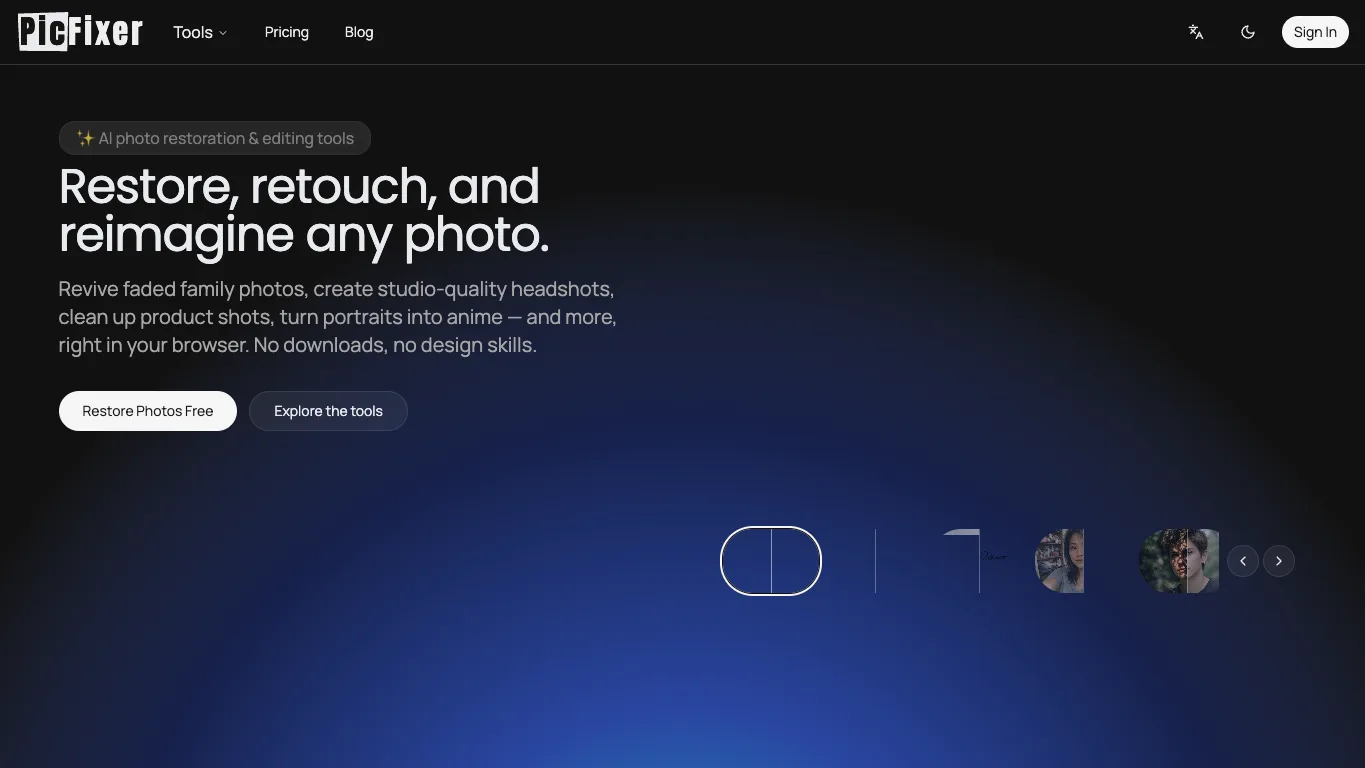Go to the PicFixer logo homepage
This screenshot has height=768, width=1365.
tap(81, 32)
